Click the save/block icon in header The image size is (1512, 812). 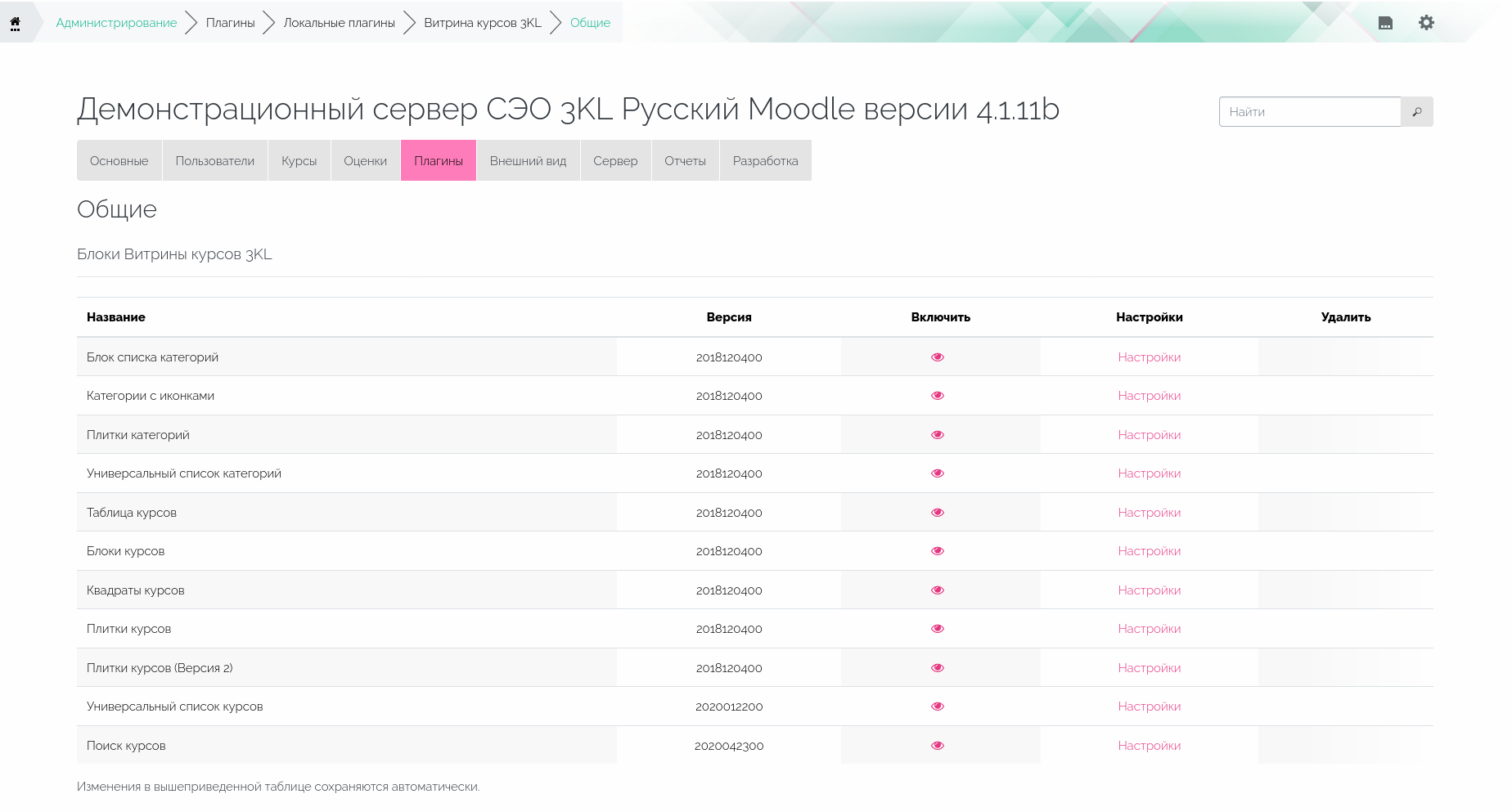tap(1385, 23)
